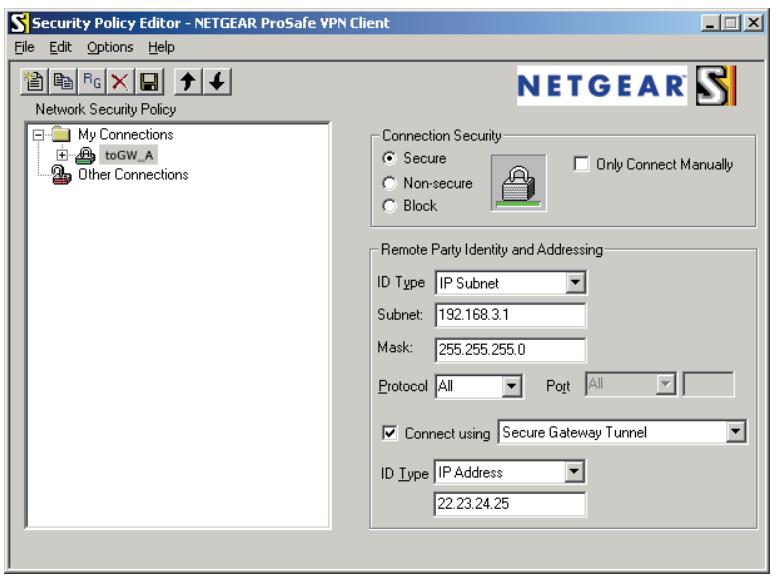Click the gateway IP field 22.23.24.25
The height and width of the screenshot is (578, 775).
coord(510,504)
